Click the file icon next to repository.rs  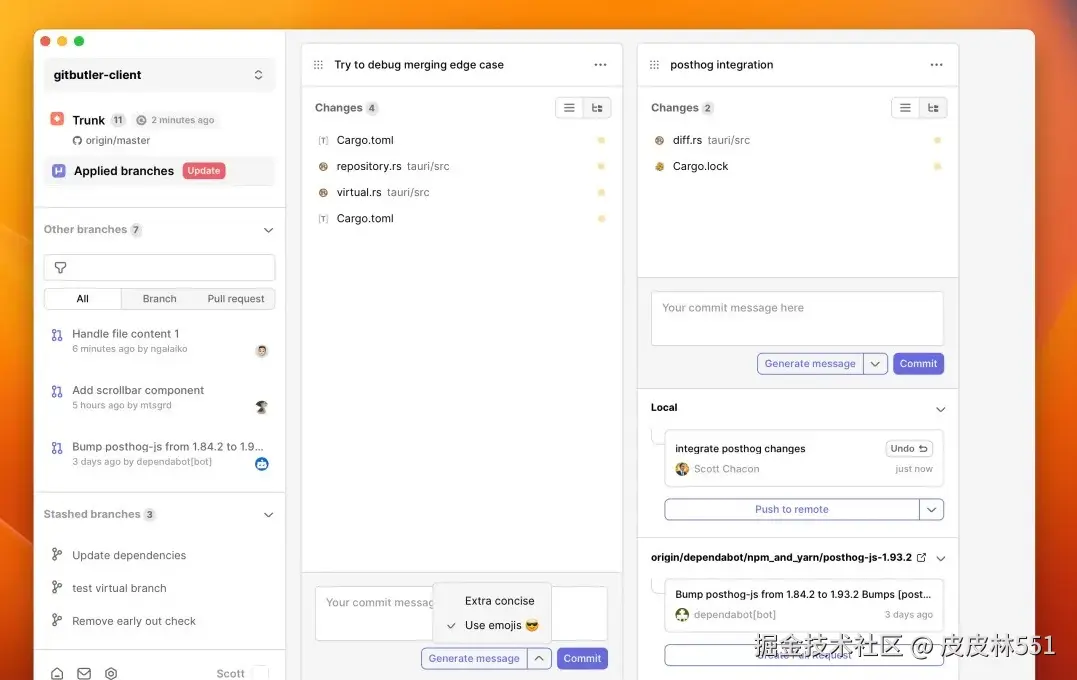[x=323, y=166]
